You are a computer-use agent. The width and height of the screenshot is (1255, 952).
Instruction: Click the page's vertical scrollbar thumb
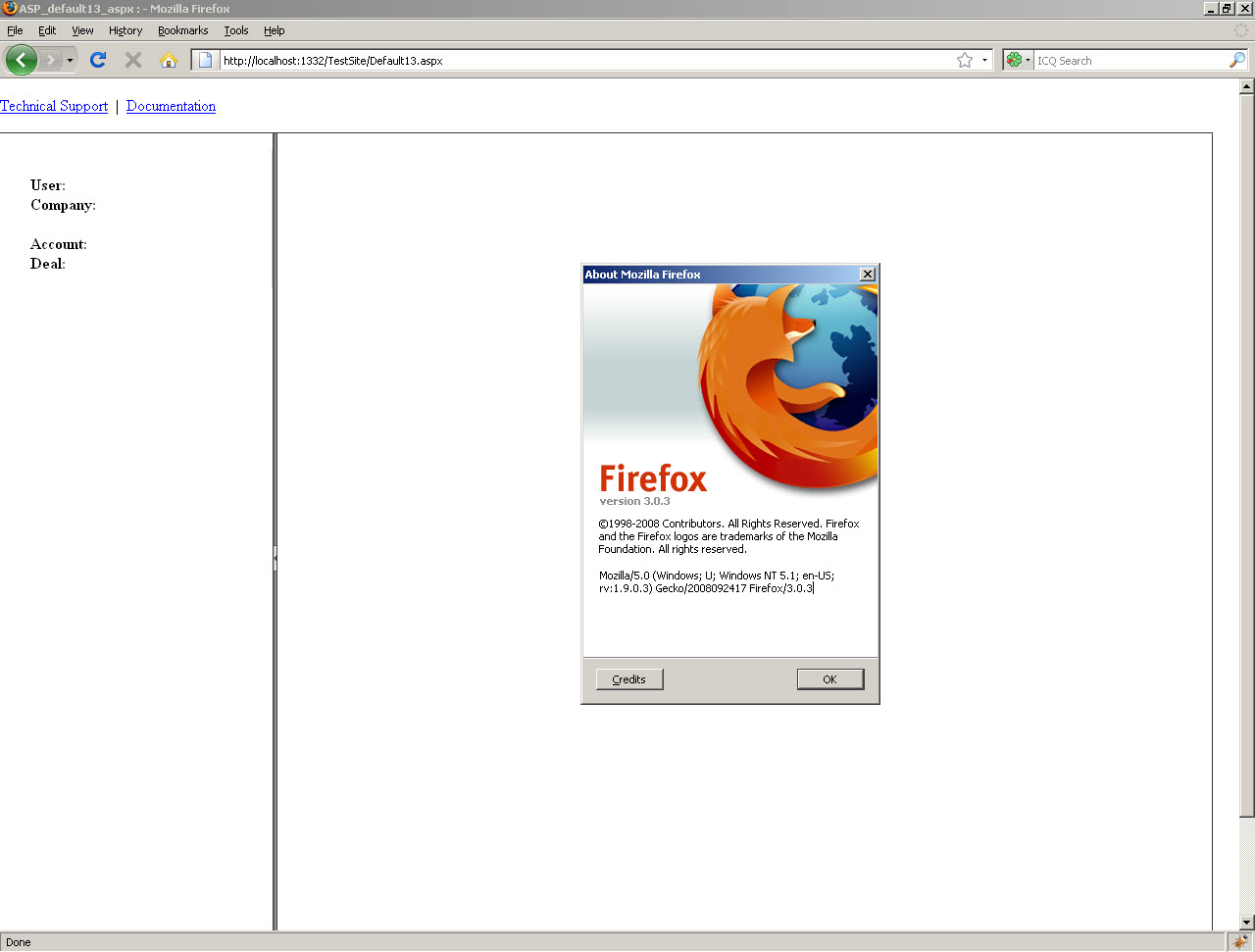tap(1247, 456)
